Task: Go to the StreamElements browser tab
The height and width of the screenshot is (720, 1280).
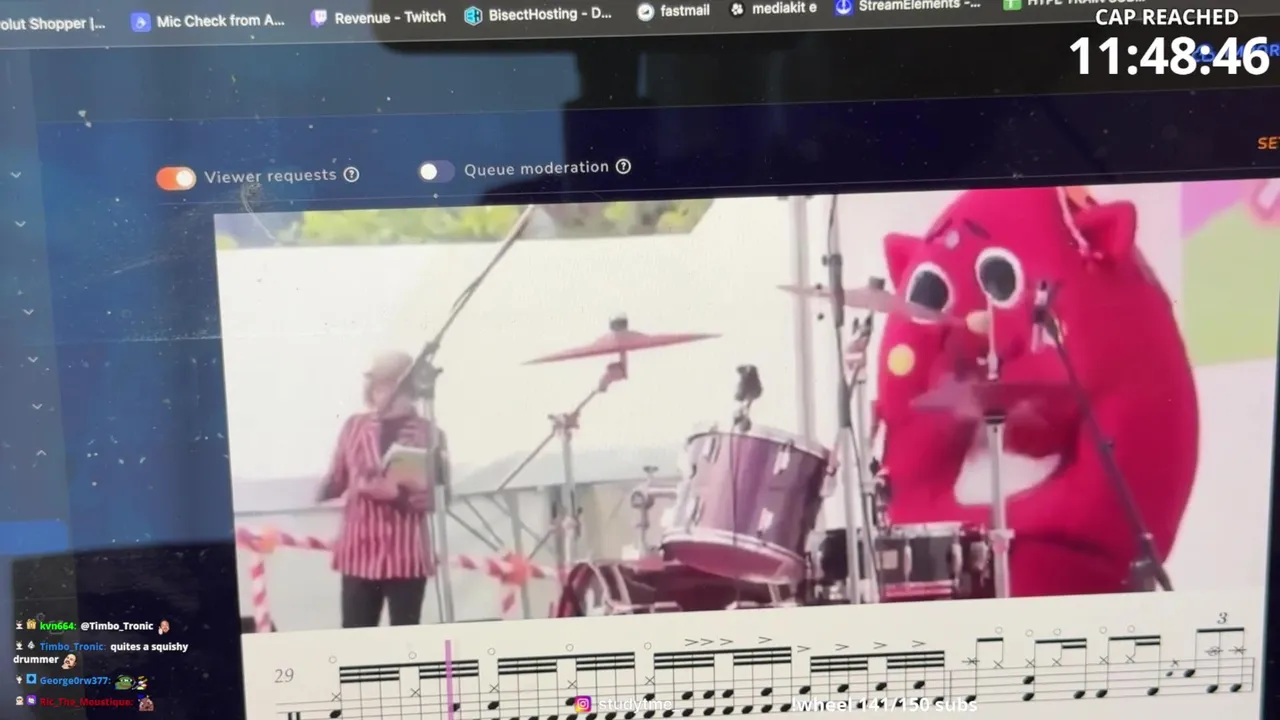Action: pos(910,6)
